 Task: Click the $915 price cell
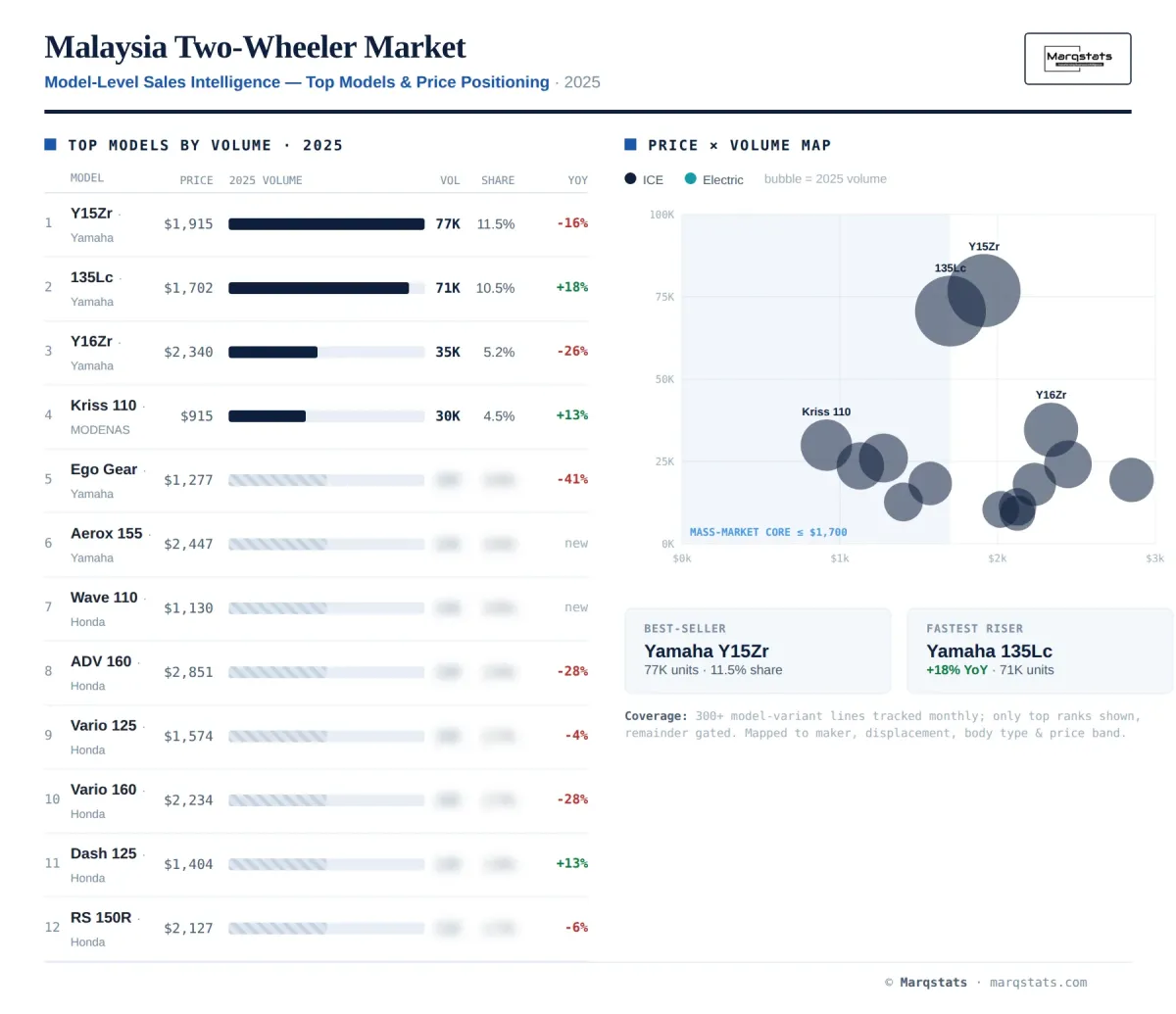[x=197, y=416]
